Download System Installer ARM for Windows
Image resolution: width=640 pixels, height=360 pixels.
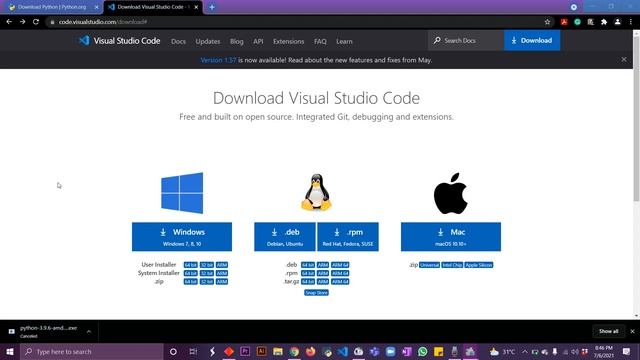point(222,273)
